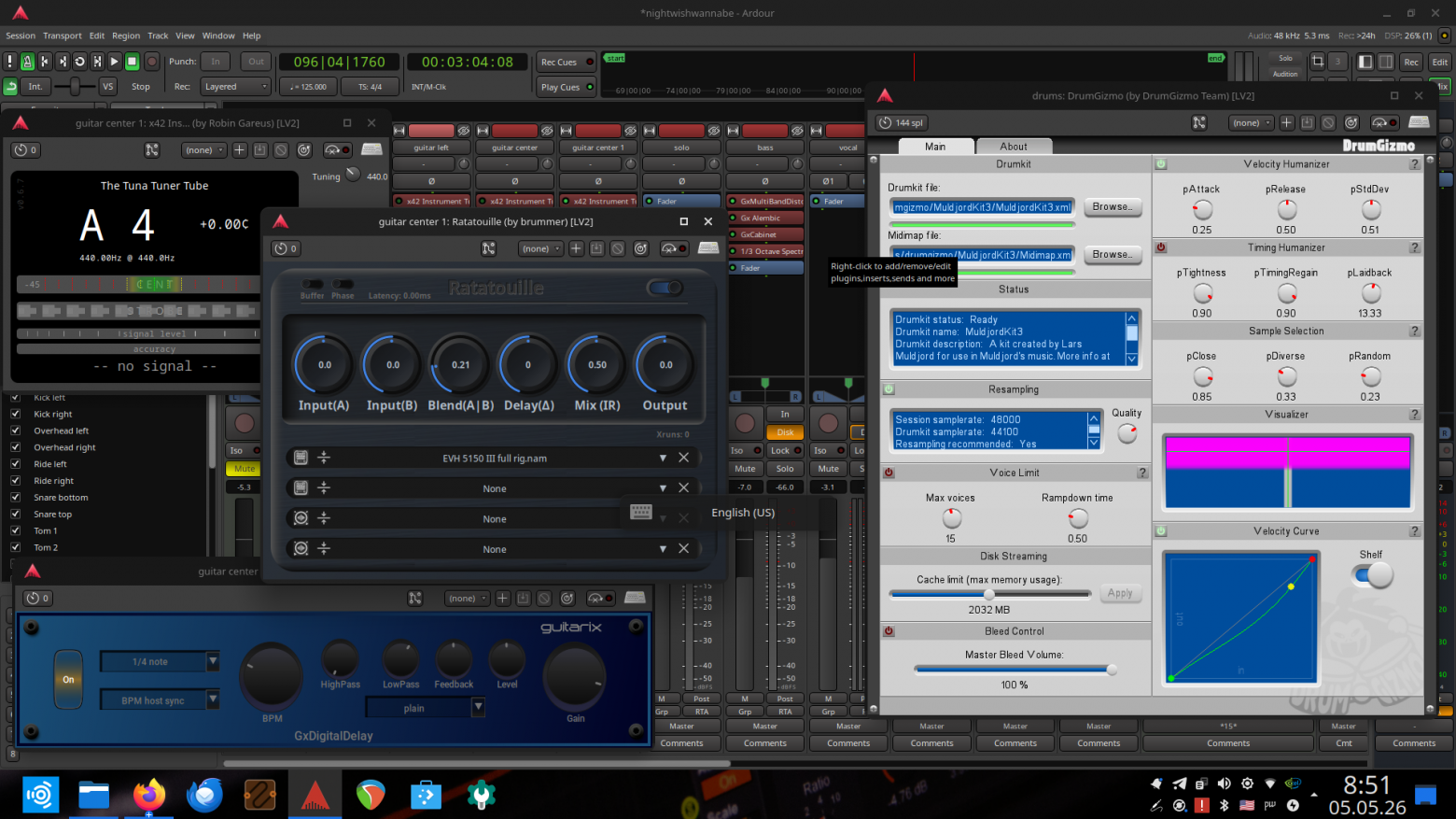
Task: Open the Region menu
Action: pyautogui.click(x=126, y=35)
